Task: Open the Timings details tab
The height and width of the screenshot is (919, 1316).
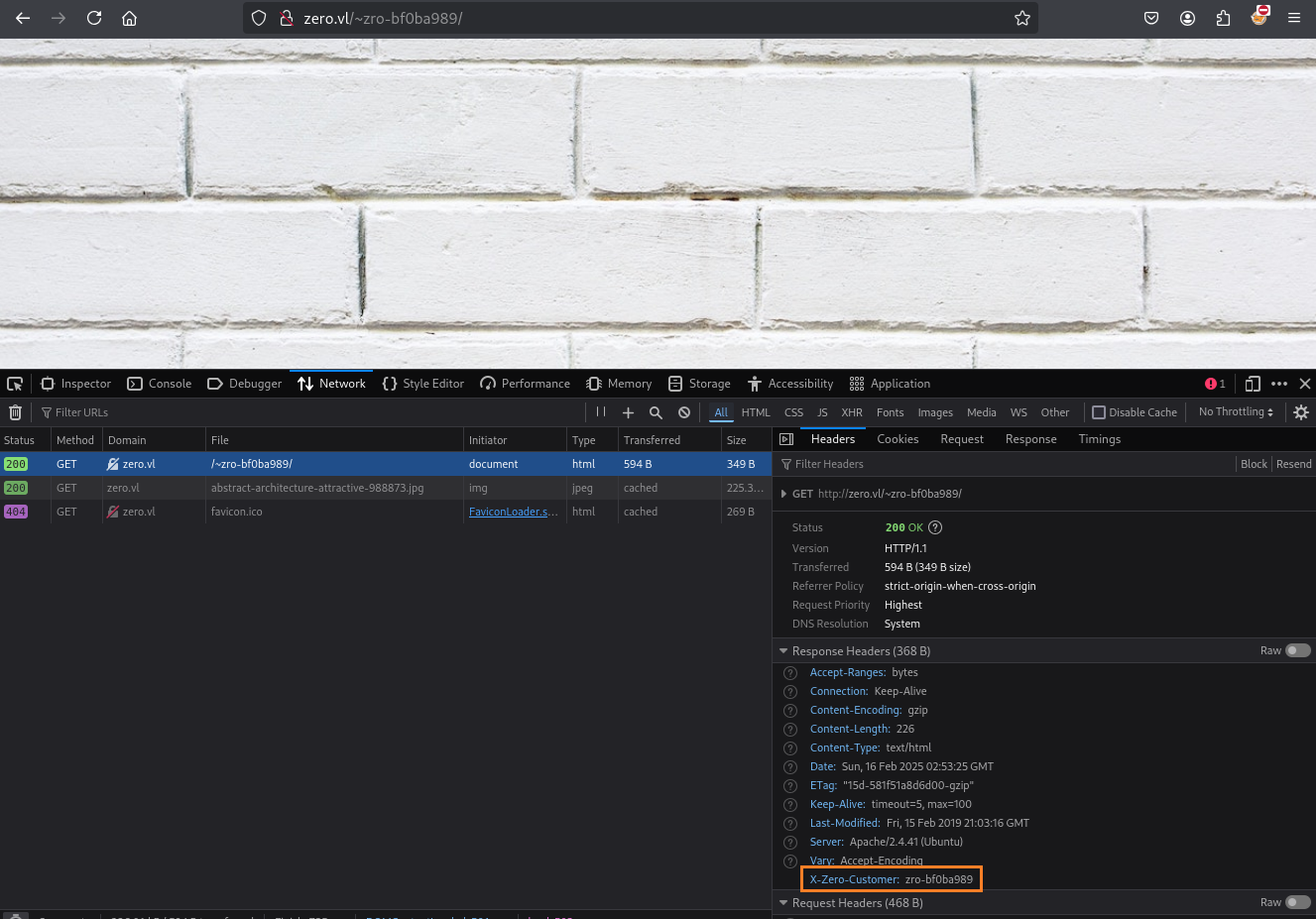Action: pos(1100,439)
